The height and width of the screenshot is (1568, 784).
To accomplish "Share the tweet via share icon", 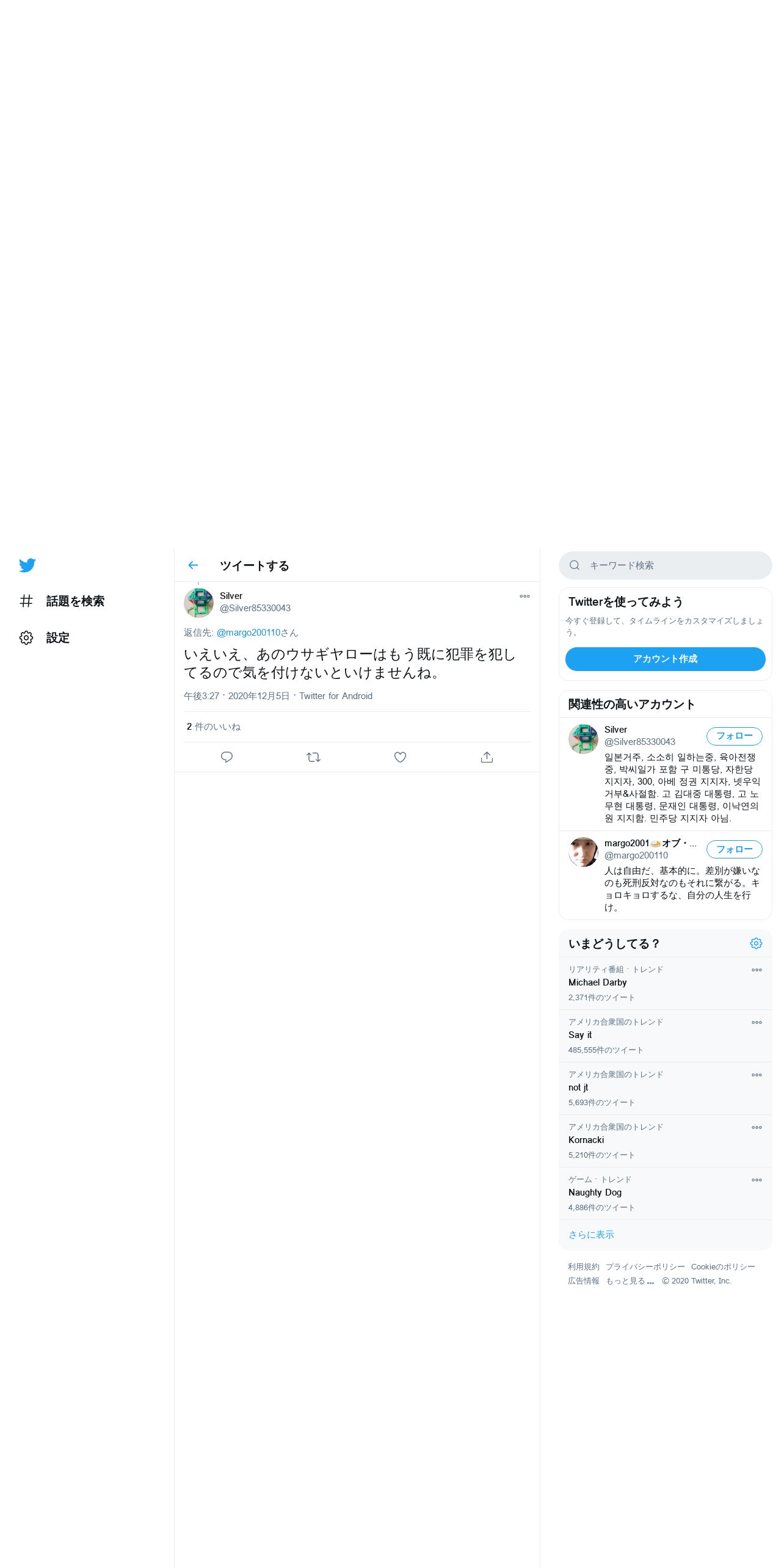I will pos(487,757).
